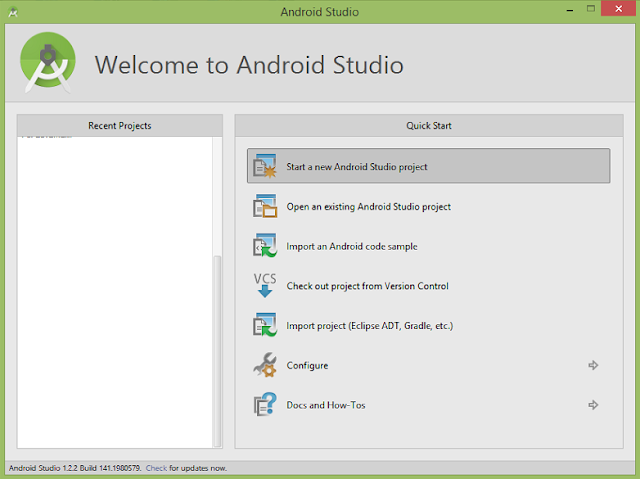Click the VCS blue arrow icon

264,285
